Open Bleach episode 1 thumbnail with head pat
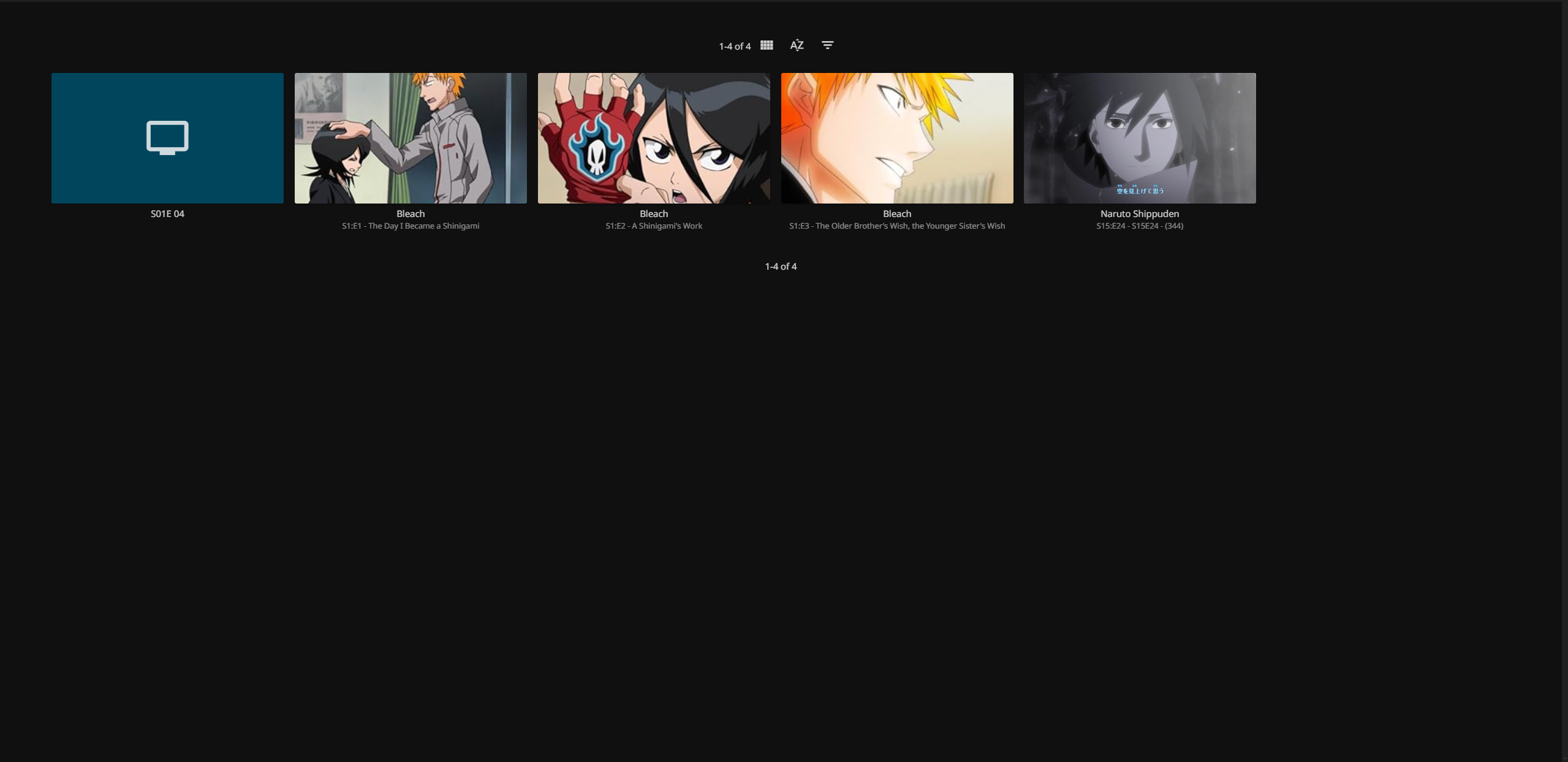 point(411,138)
